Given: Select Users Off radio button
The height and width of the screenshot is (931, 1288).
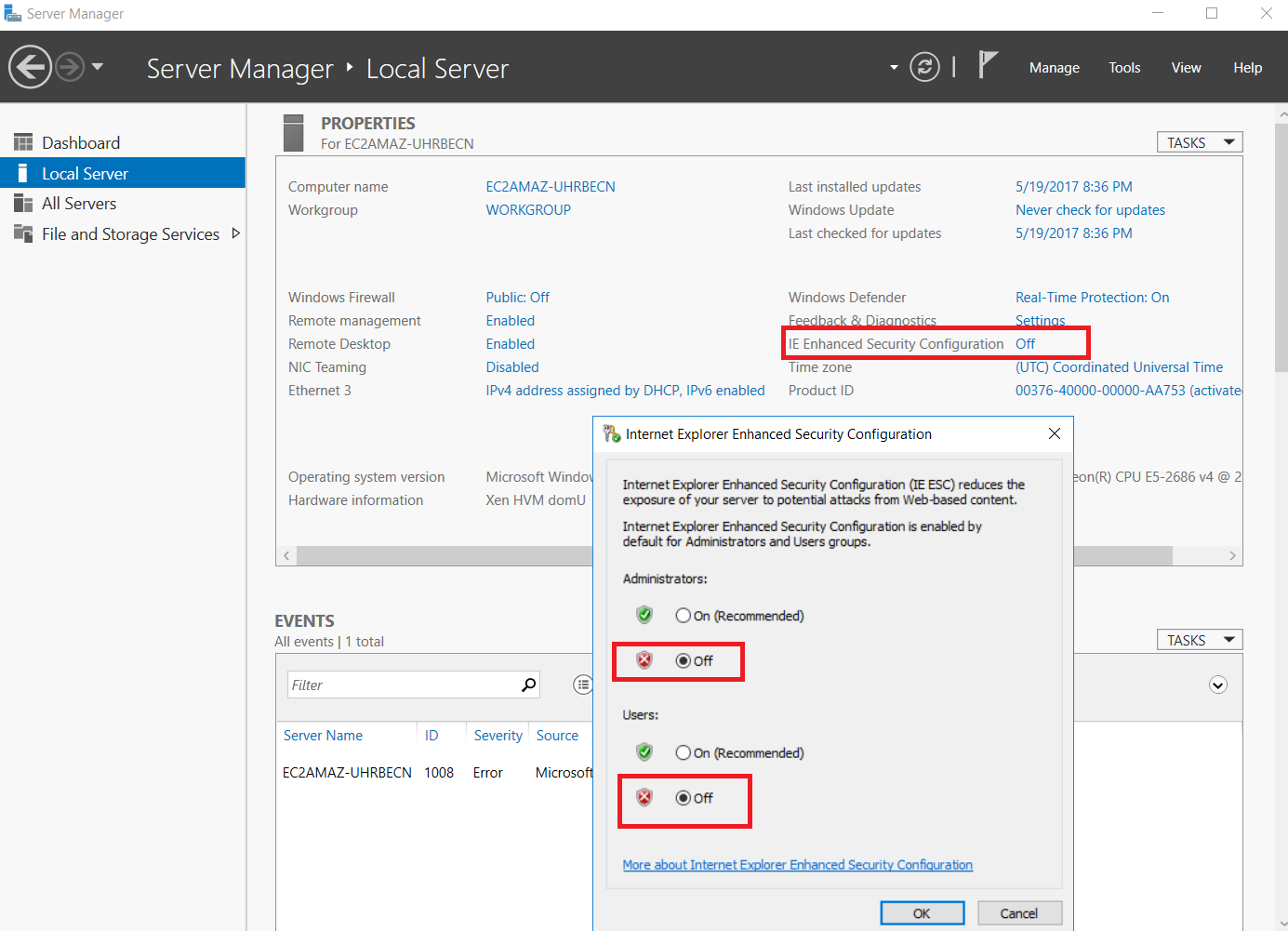Looking at the screenshot, I should 684,798.
